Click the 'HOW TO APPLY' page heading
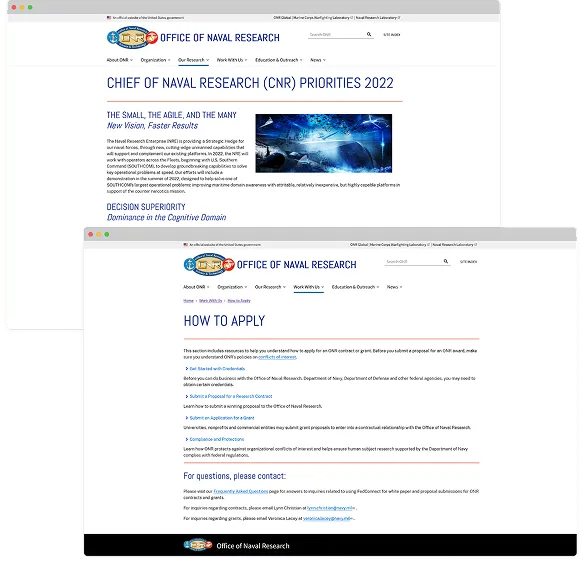The width and height of the screenshot is (584, 564). pos(224,321)
